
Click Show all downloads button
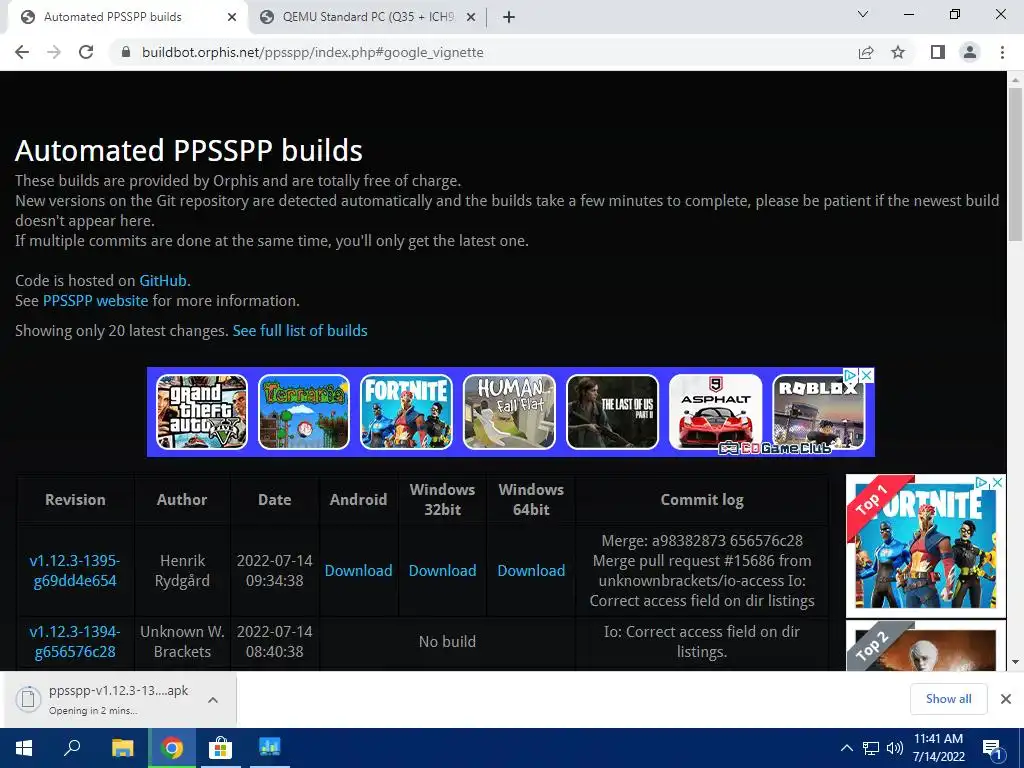[x=948, y=699]
